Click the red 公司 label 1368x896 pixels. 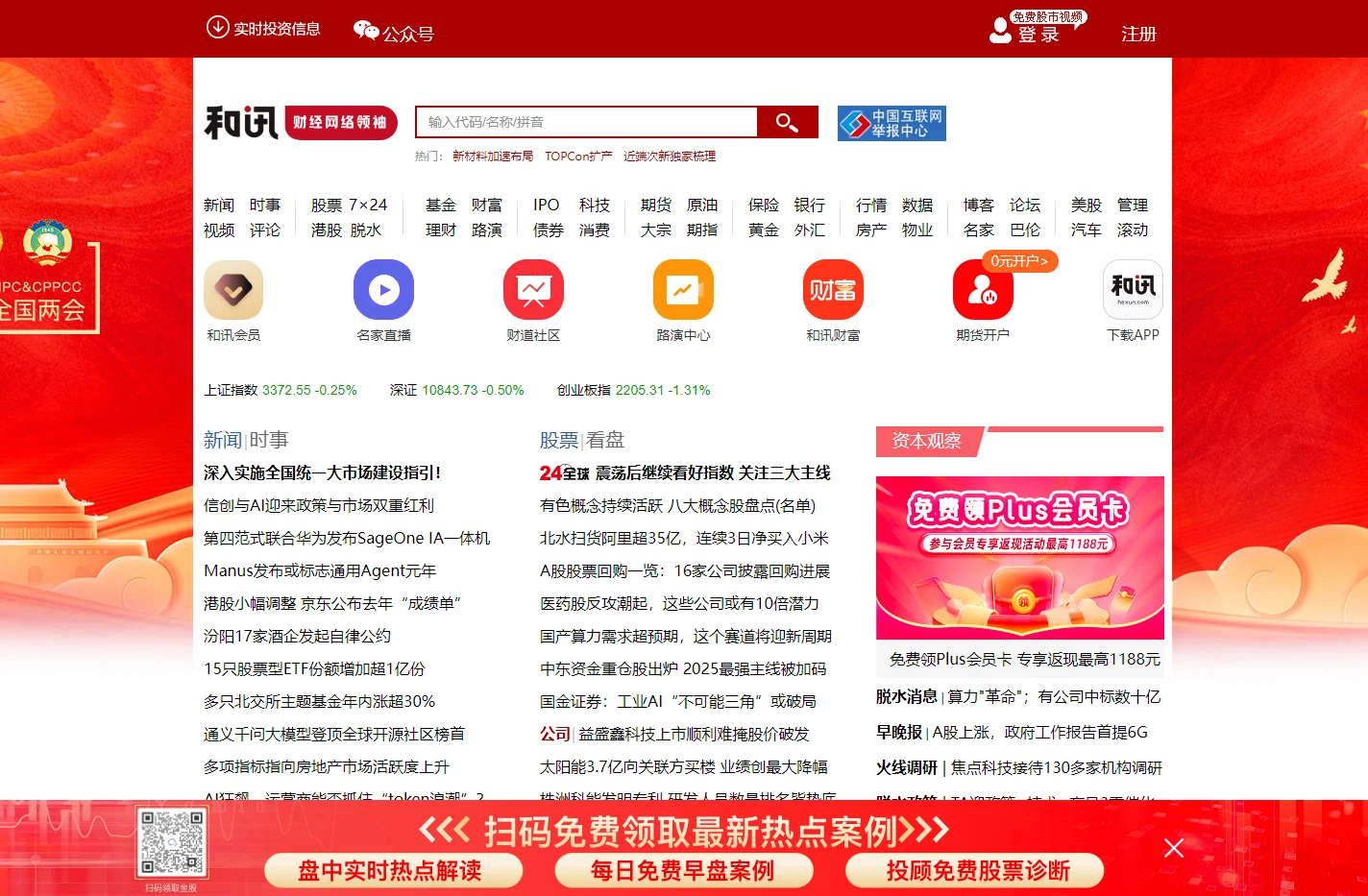click(555, 734)
